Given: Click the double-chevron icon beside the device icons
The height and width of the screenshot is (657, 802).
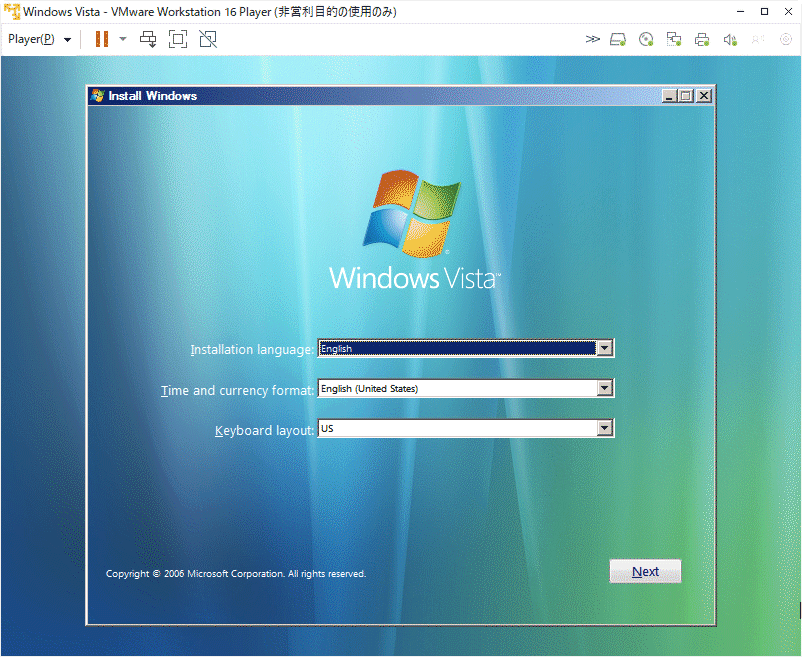Looking at the screenshot, I should click(x=592, y=39).
